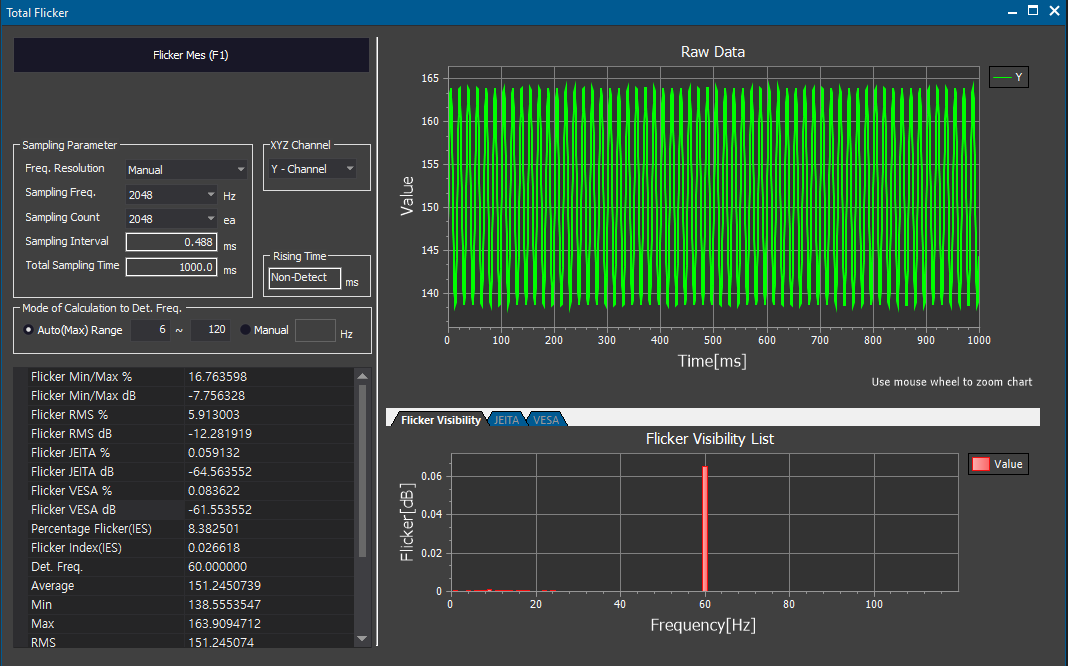This screenshot has height=666, width=1068.
Task: Select the Flicker Visibility tab
Action: 437,419
